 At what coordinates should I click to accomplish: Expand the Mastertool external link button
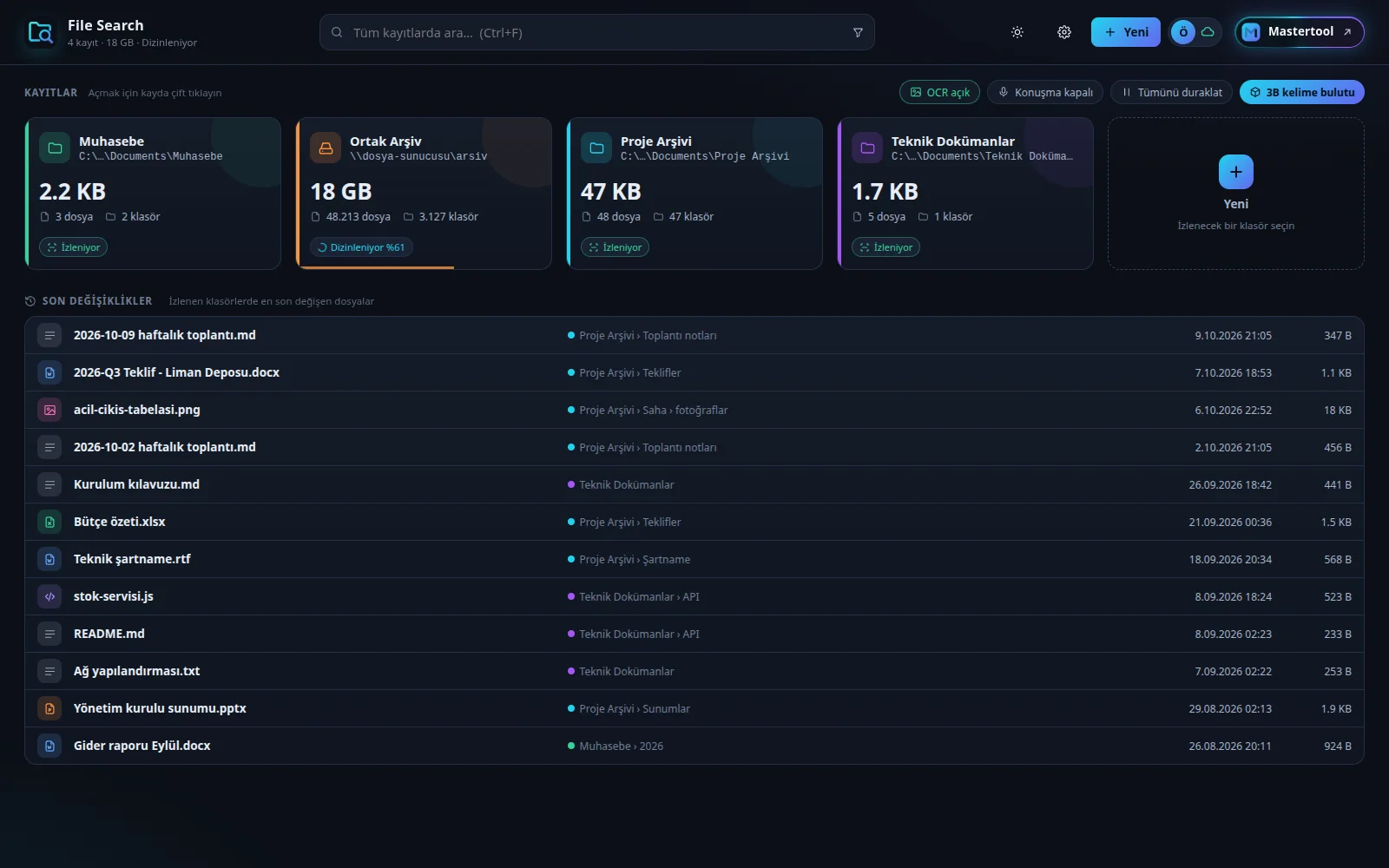tap(1300, 32)
